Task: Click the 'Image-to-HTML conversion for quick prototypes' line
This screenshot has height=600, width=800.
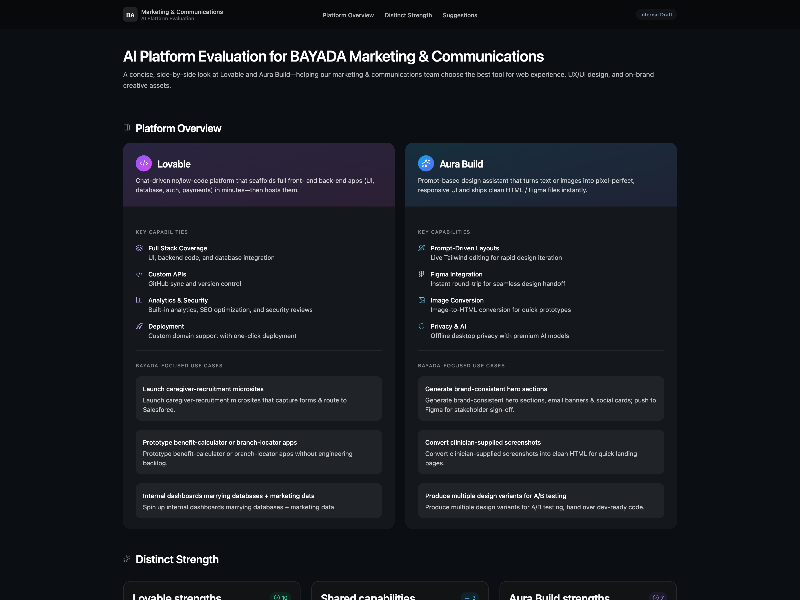Action: (x=501, y=310)
